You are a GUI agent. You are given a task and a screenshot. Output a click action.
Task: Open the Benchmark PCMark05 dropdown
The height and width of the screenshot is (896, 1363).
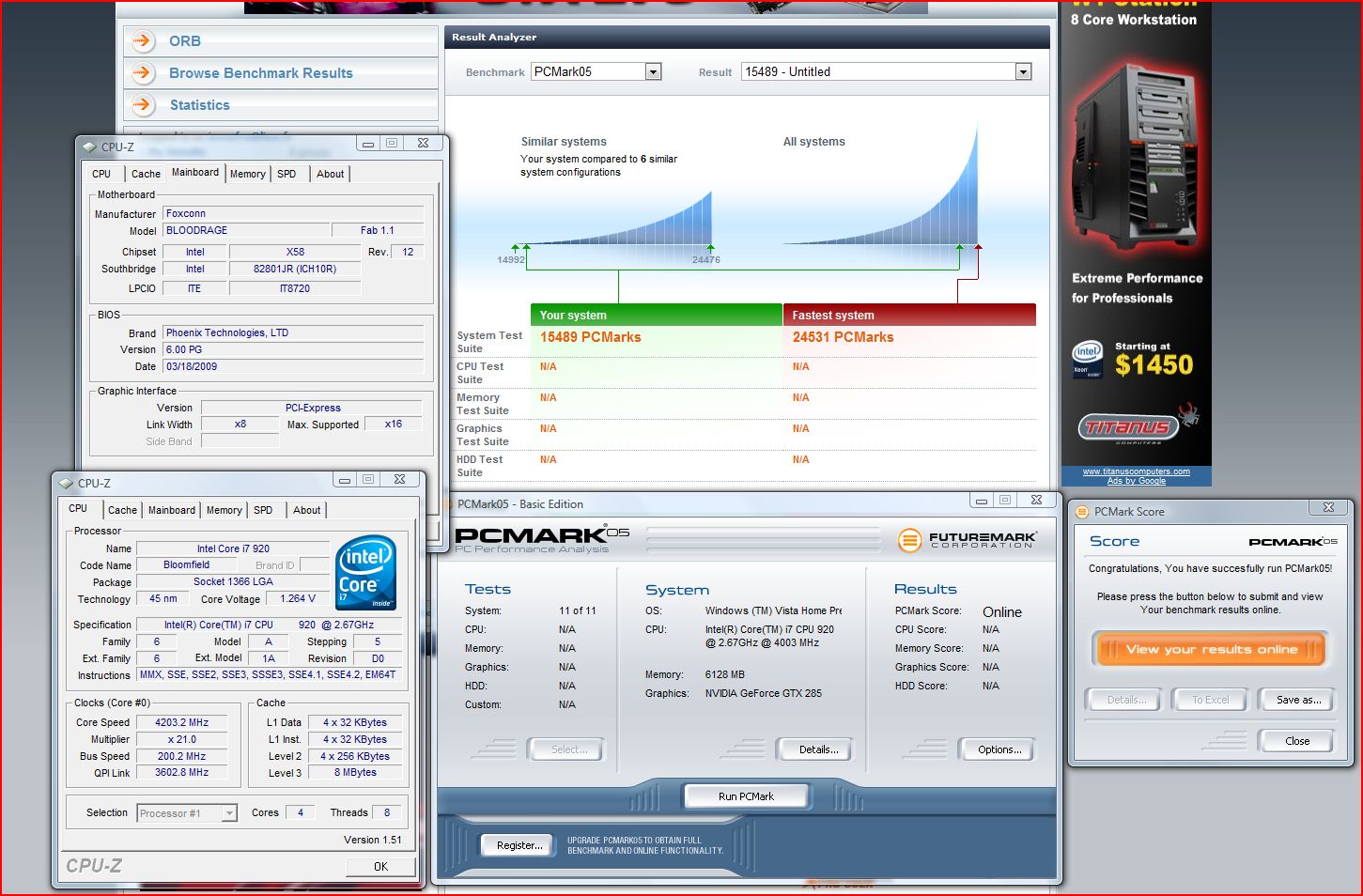[x=654, y=71]
